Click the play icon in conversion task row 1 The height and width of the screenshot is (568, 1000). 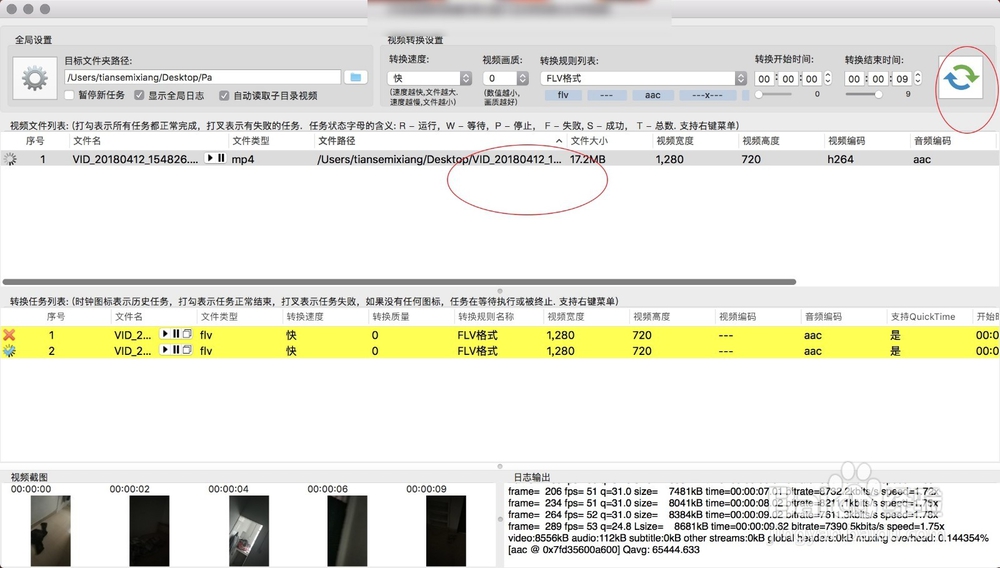[x=166, y=334]
